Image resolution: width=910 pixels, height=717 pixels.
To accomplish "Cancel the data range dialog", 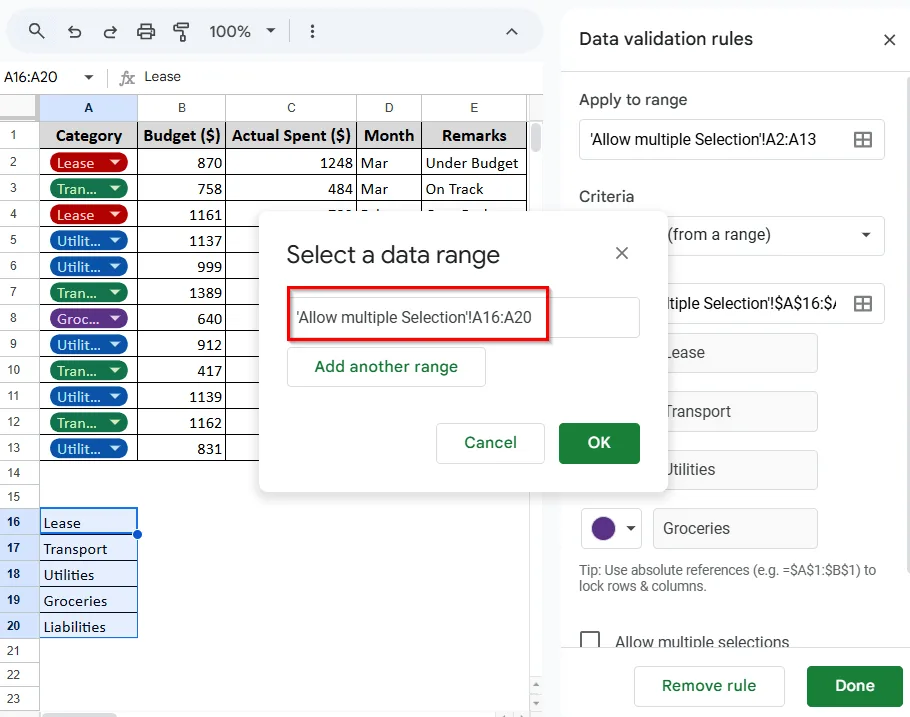I will [x=490, y=443].
